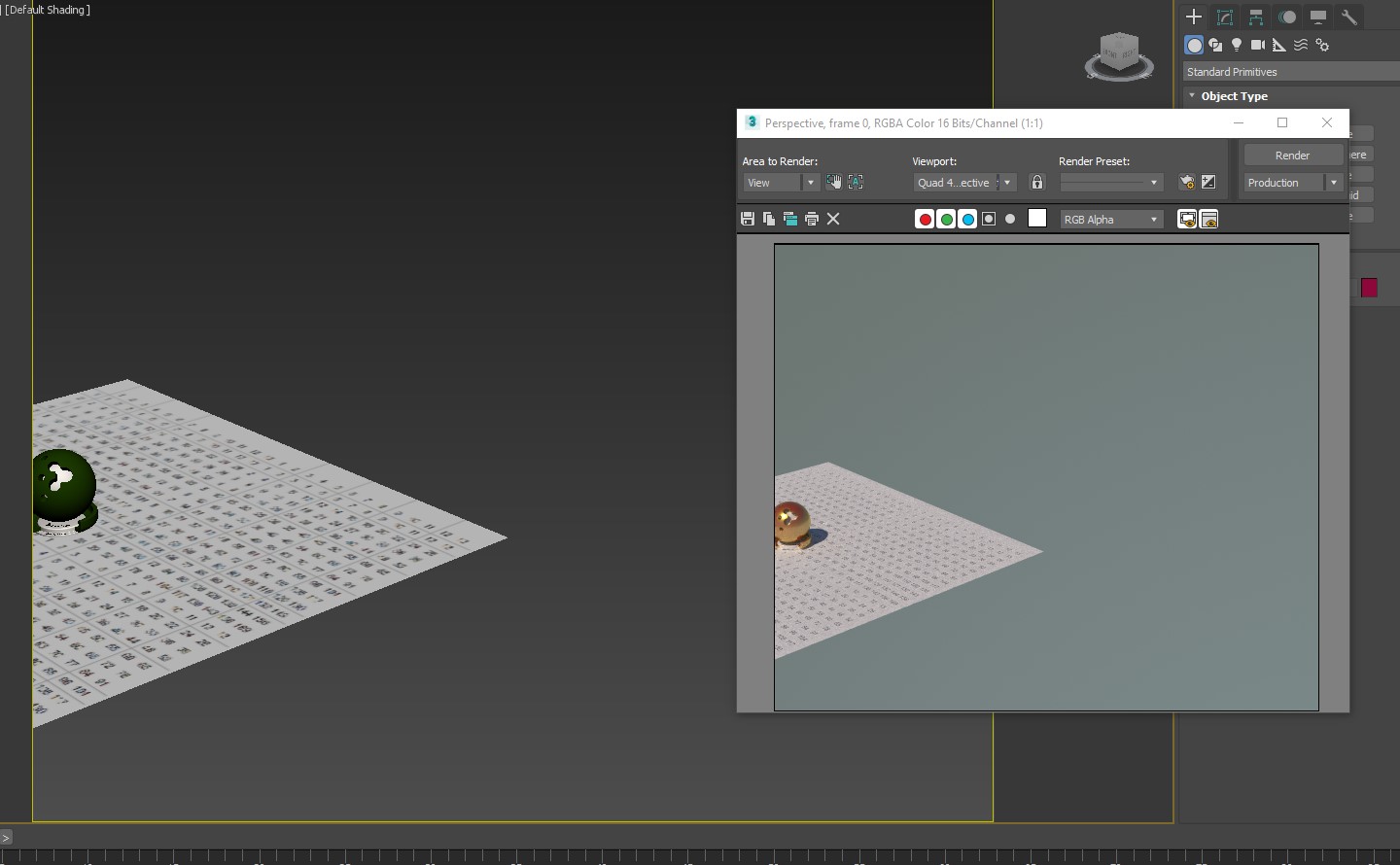This screenshot has width=1400, height=865.
Task: Click the Edit Region hand icon
Action: click(x=833, y=183)
